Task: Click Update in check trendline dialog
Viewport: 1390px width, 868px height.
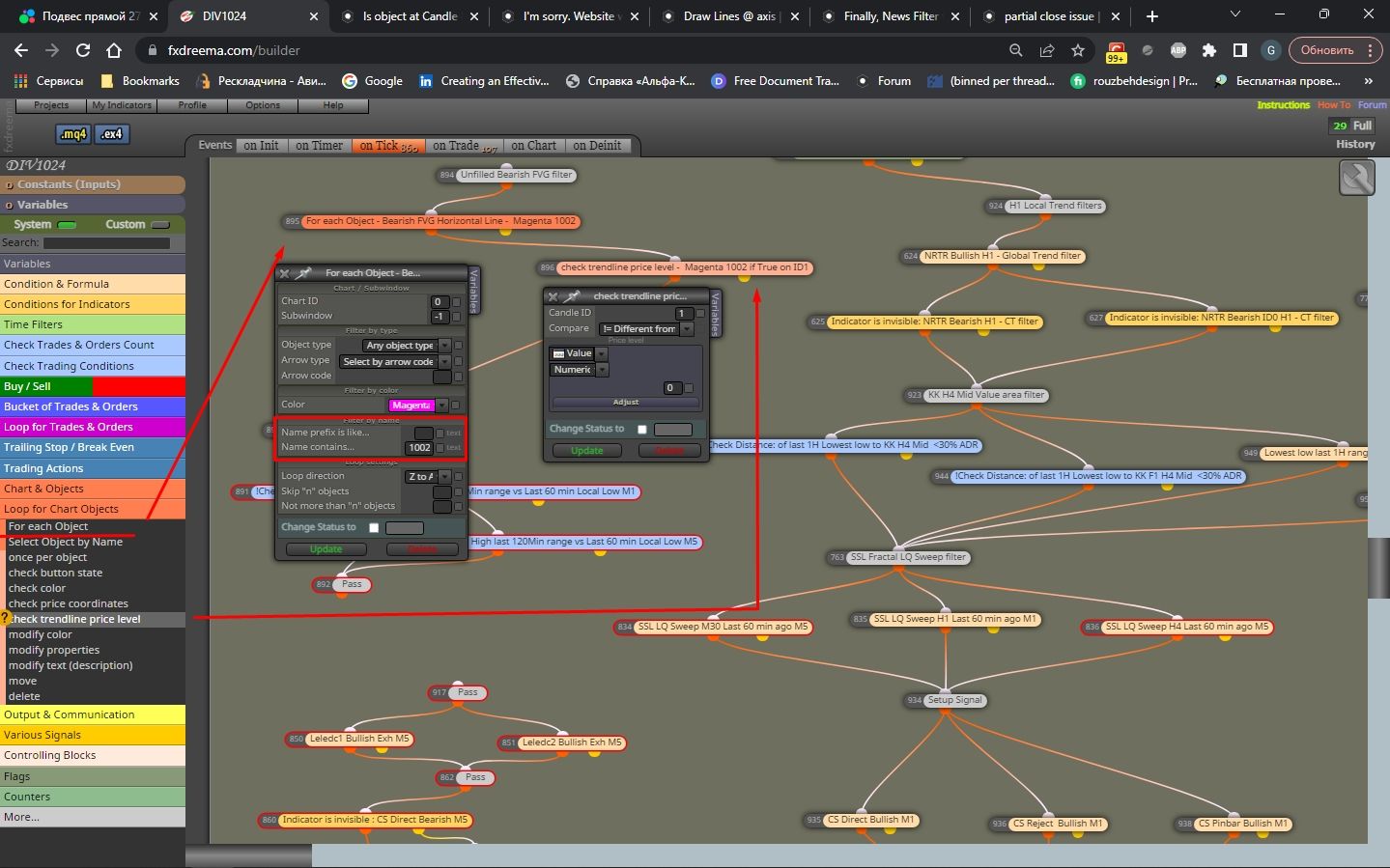Action: click(x=586, y=451)
